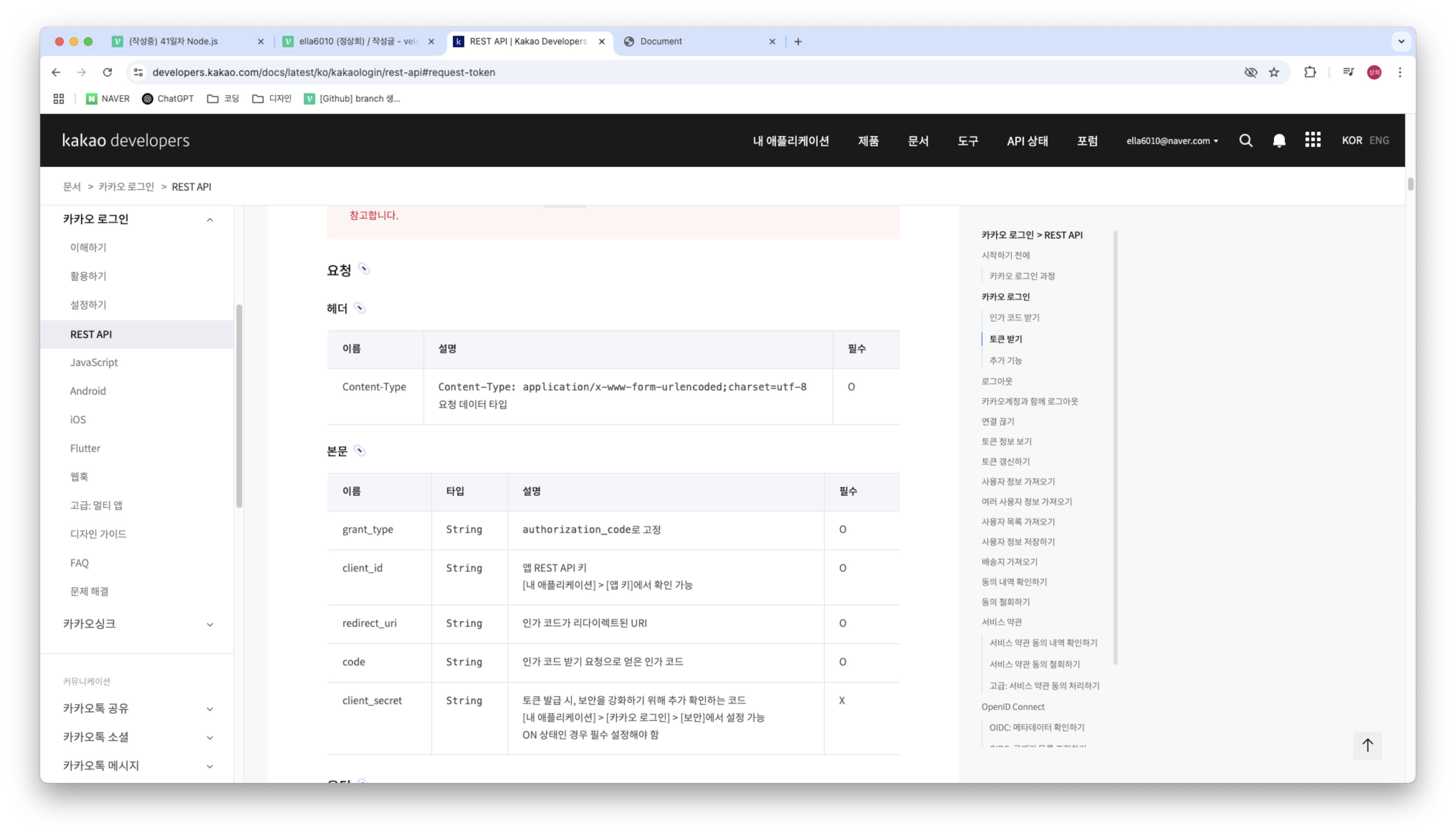The height and width of the screenshot is (836, 1456).
Task: Click the right outline panel scrollbar
Action: pyautogui.click(x=1115, y=447)
